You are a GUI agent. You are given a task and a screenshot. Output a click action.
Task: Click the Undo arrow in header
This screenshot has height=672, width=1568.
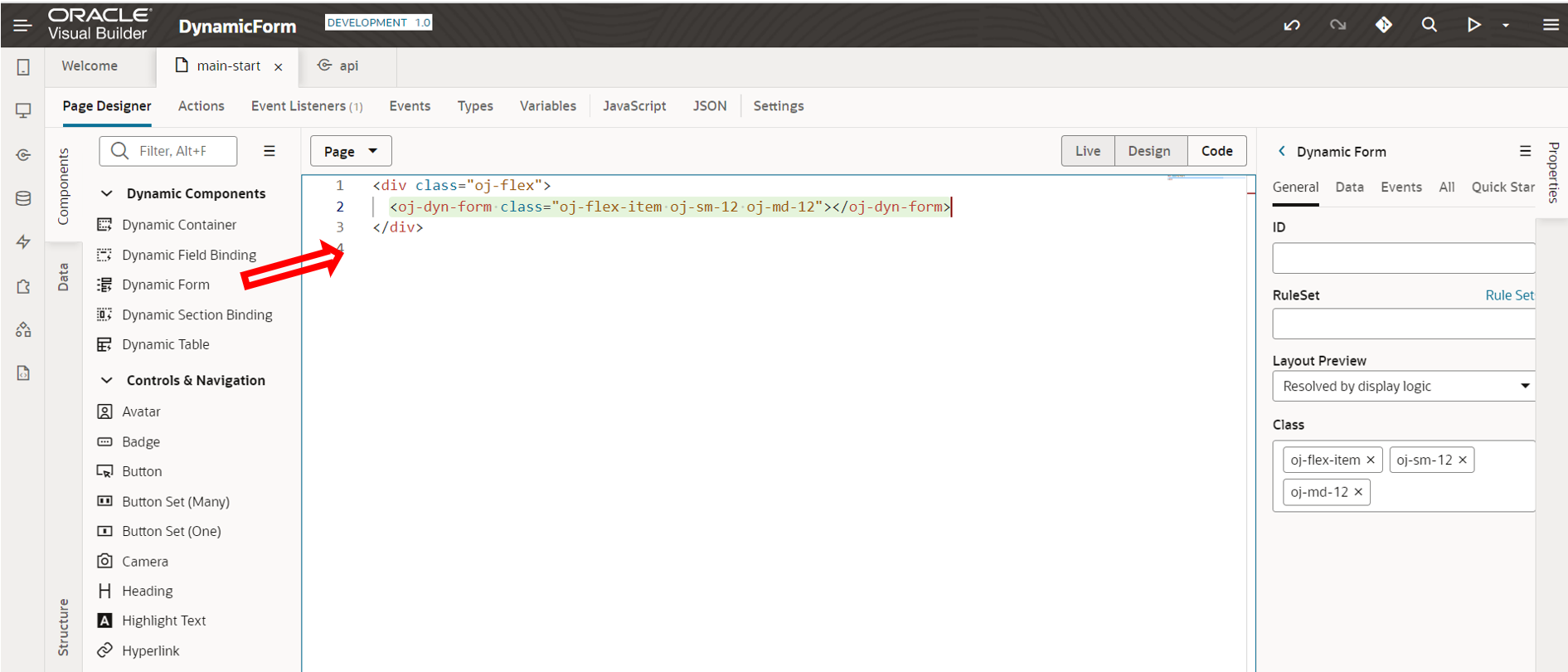click(1291, 25)
